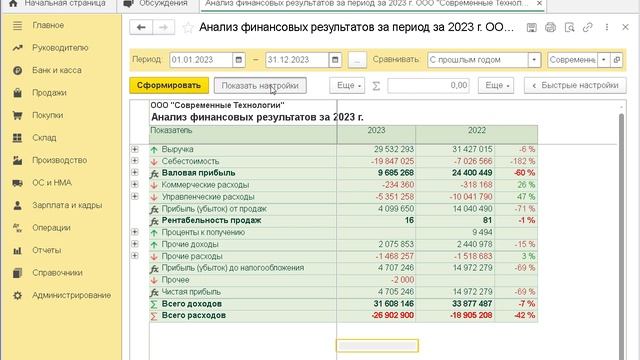
Task: Open the Банк и касса section
Action: pos(57,70)
